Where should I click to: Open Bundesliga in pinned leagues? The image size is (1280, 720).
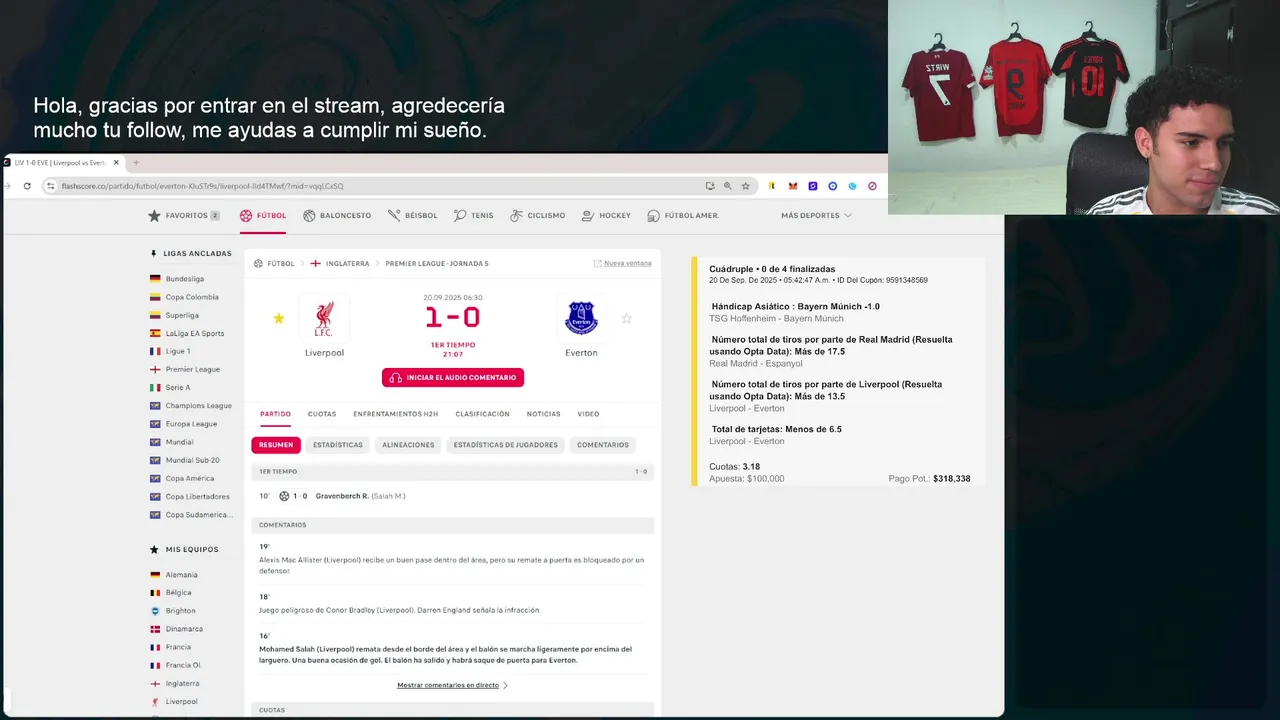(x=184, y=279)
